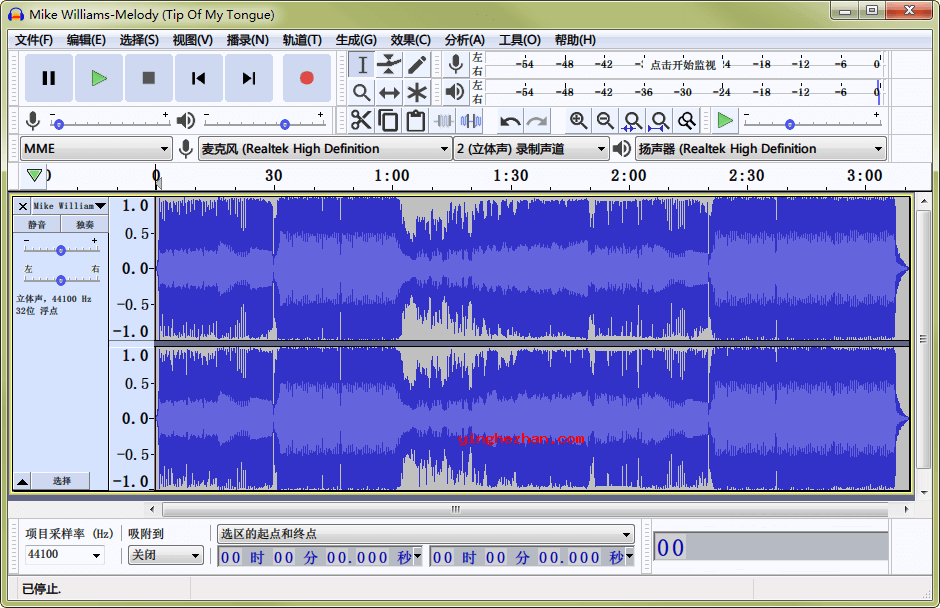Fit selection to window width
Viewport: 940px width, 608px height.
coord(632,121)
